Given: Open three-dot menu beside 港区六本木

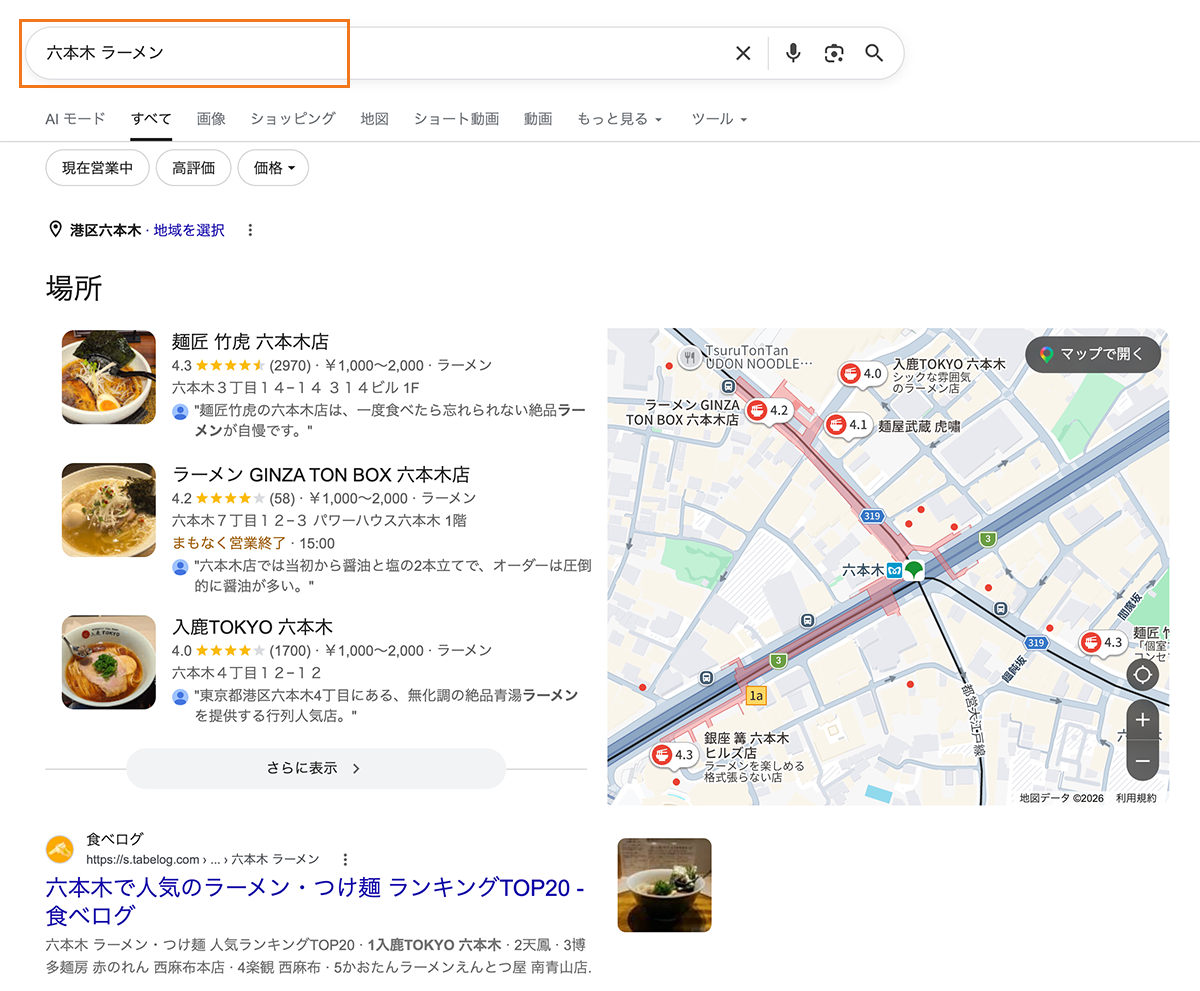Looking at the screenshot, I should 250,230.
